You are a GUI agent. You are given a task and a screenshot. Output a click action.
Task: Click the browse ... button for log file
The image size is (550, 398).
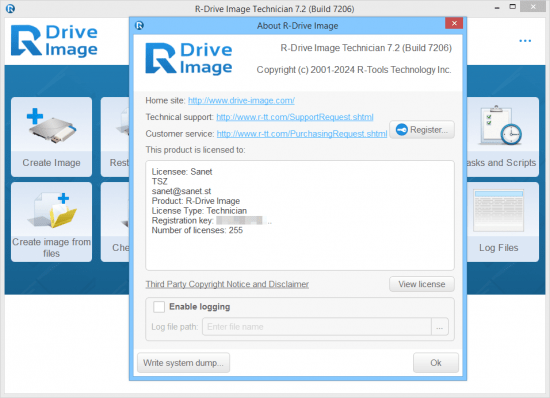click(440, 327)
